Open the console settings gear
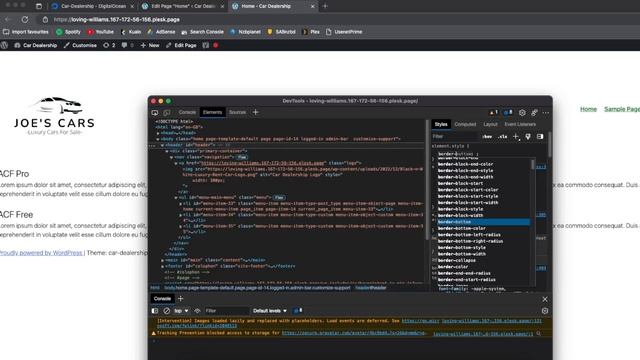Screen dimensions: 640x360 [x=545, y=311]
